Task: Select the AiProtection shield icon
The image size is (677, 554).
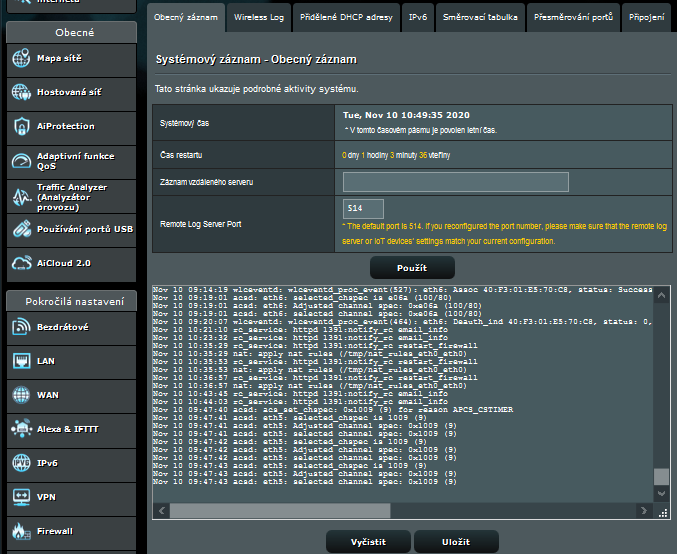Action: click(21, 127)
